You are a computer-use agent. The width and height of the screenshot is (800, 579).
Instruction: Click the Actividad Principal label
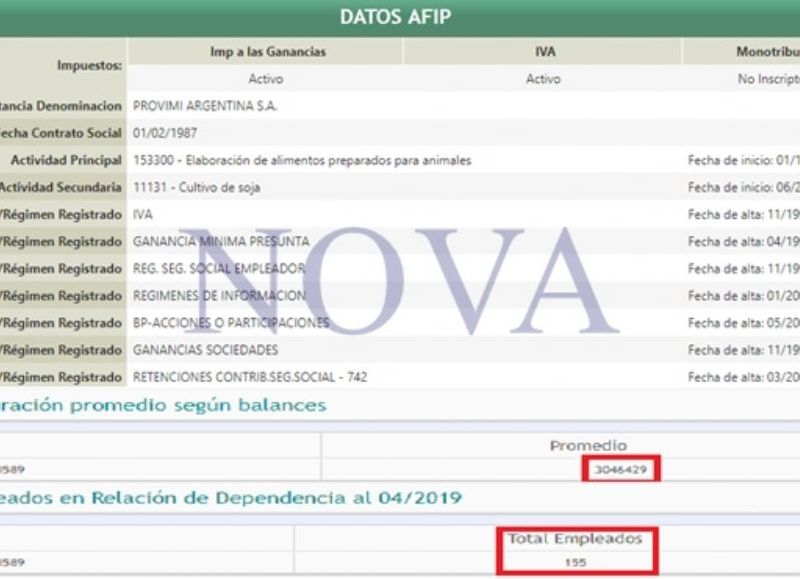click(66, 160)
